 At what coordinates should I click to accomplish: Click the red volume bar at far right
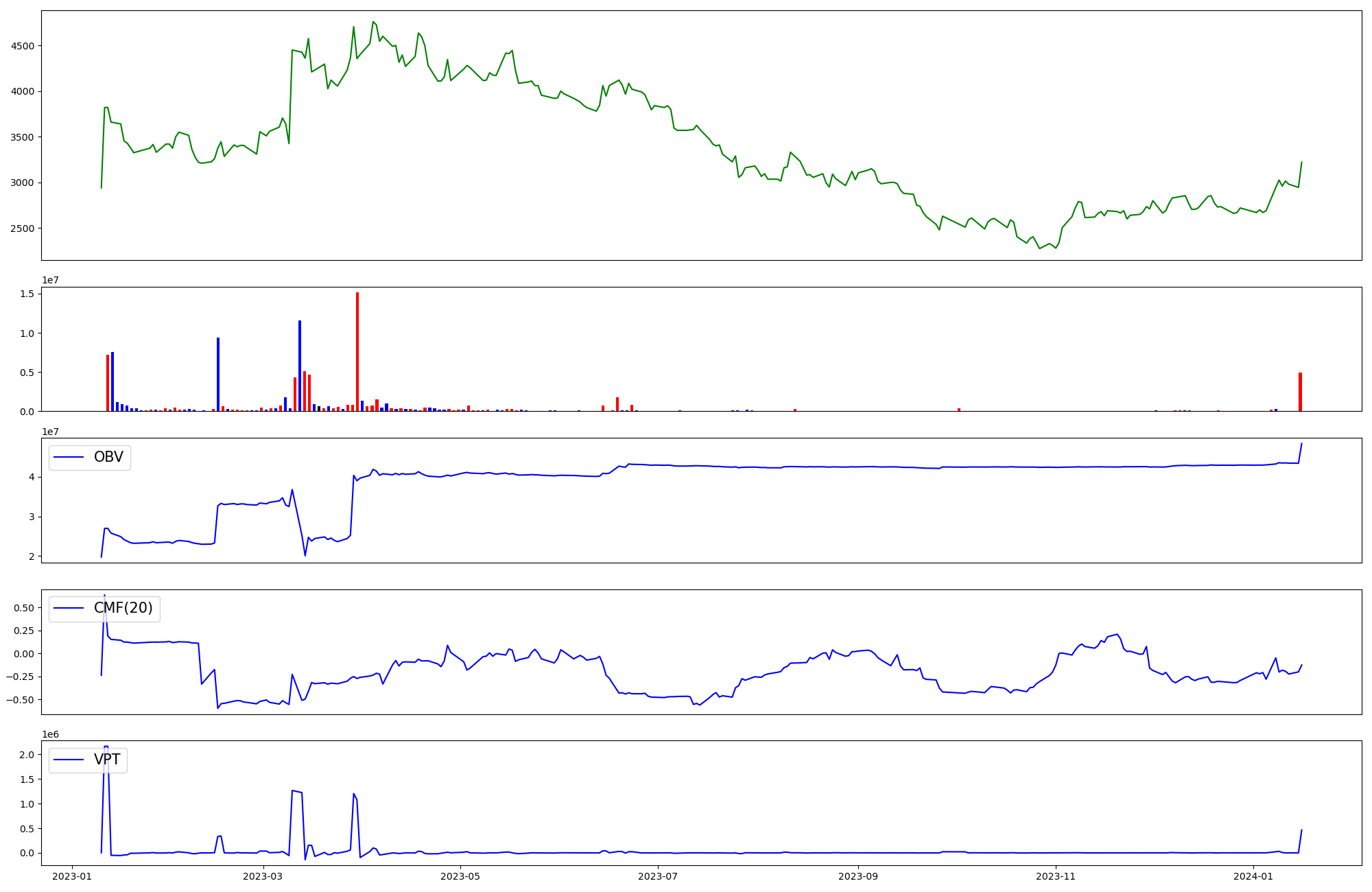(x=1300, y=392)
